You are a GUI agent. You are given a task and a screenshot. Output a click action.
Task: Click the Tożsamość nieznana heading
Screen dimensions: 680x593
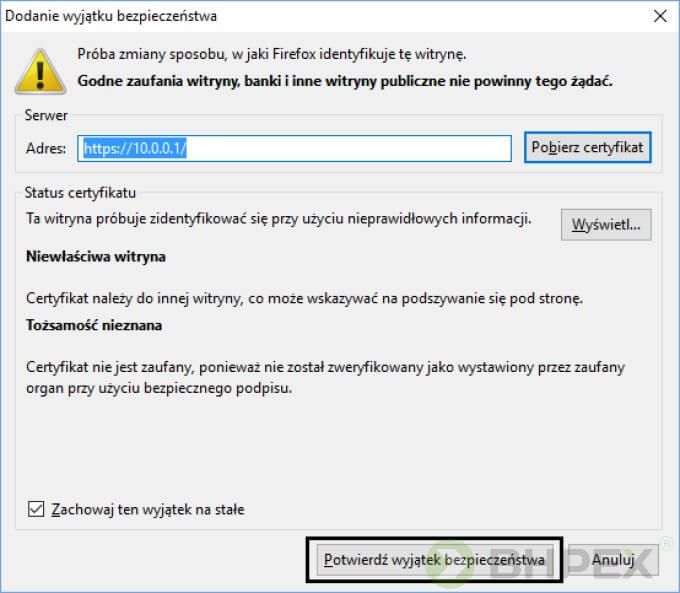(94, 325)
